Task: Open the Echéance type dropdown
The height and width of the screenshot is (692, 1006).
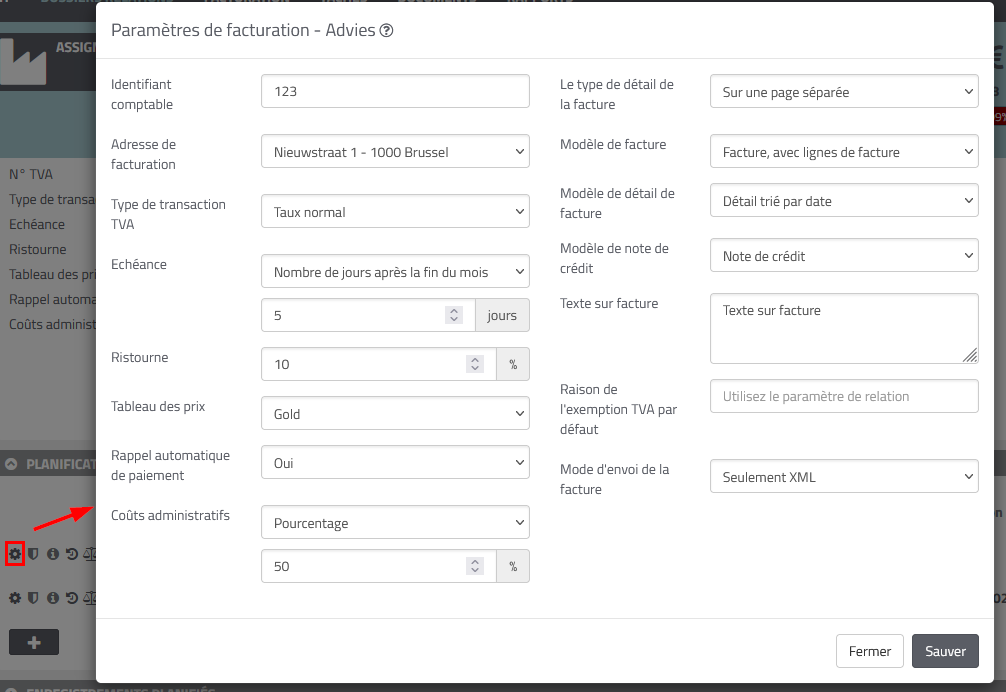Action: [x=395, y=271]
